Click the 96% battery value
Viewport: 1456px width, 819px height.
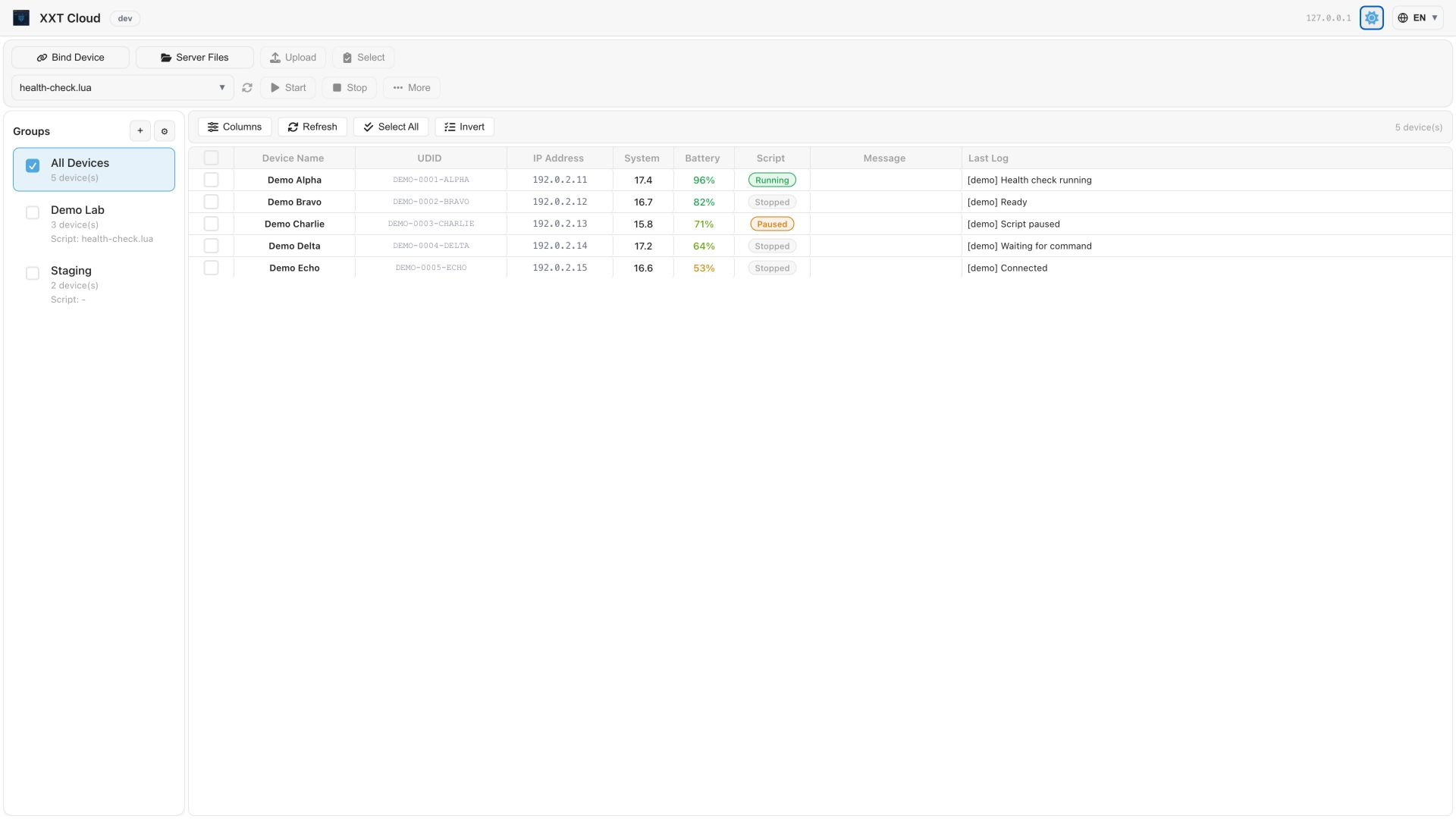[x=704, y=180]
